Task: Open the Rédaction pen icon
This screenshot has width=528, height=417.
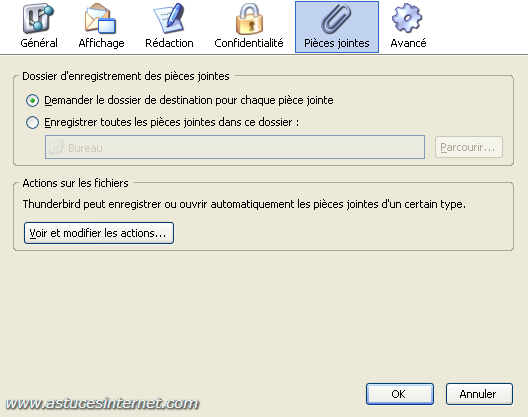Action: pos(169,19)
